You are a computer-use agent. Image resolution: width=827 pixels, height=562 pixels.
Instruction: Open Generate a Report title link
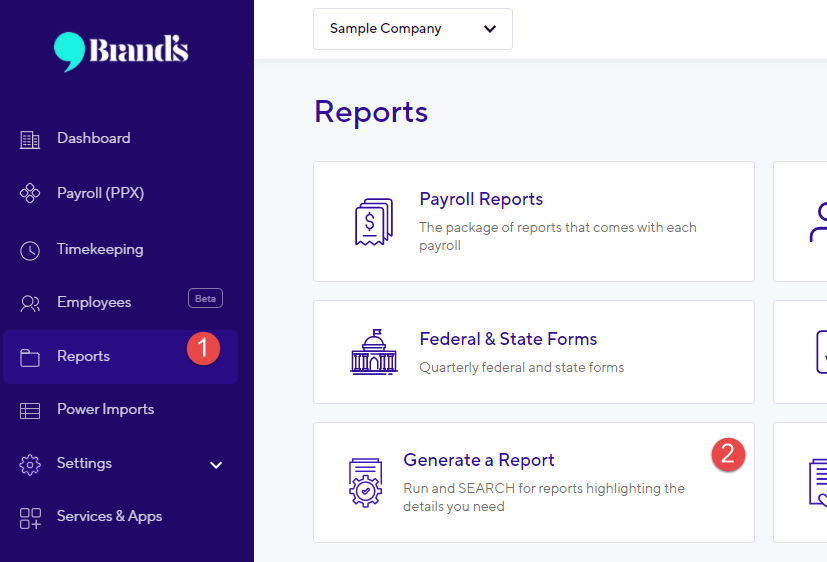pos(478,460)
